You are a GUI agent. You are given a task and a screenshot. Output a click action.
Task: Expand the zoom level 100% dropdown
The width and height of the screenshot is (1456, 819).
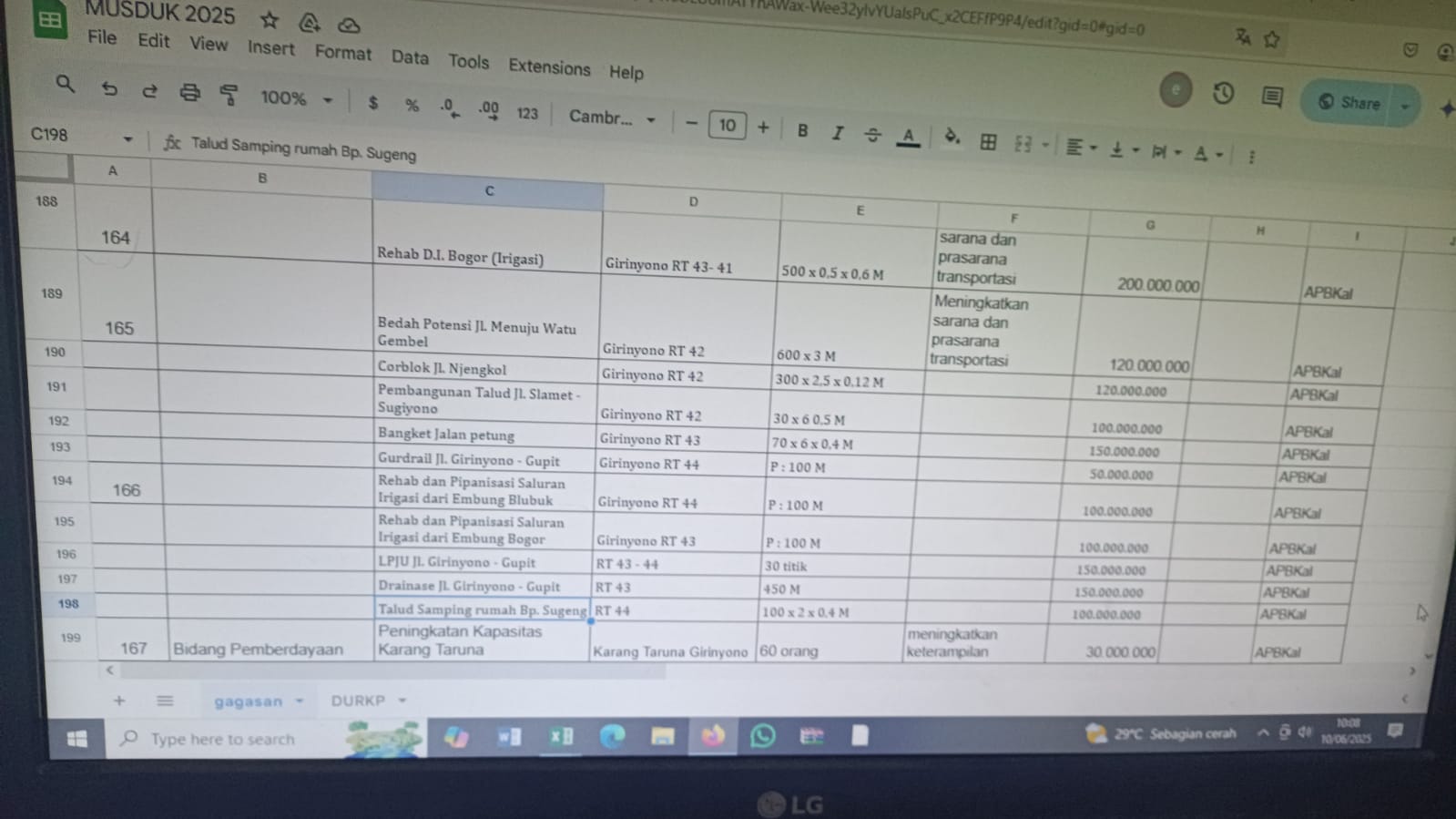(x=296, y=98)
